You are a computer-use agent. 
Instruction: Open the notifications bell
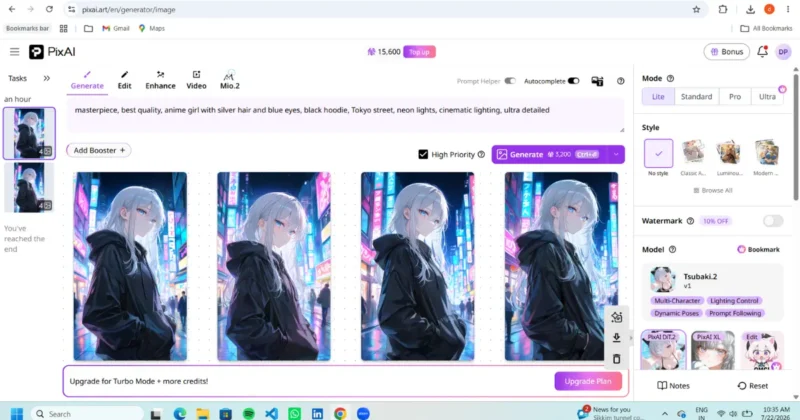[762, 52]
